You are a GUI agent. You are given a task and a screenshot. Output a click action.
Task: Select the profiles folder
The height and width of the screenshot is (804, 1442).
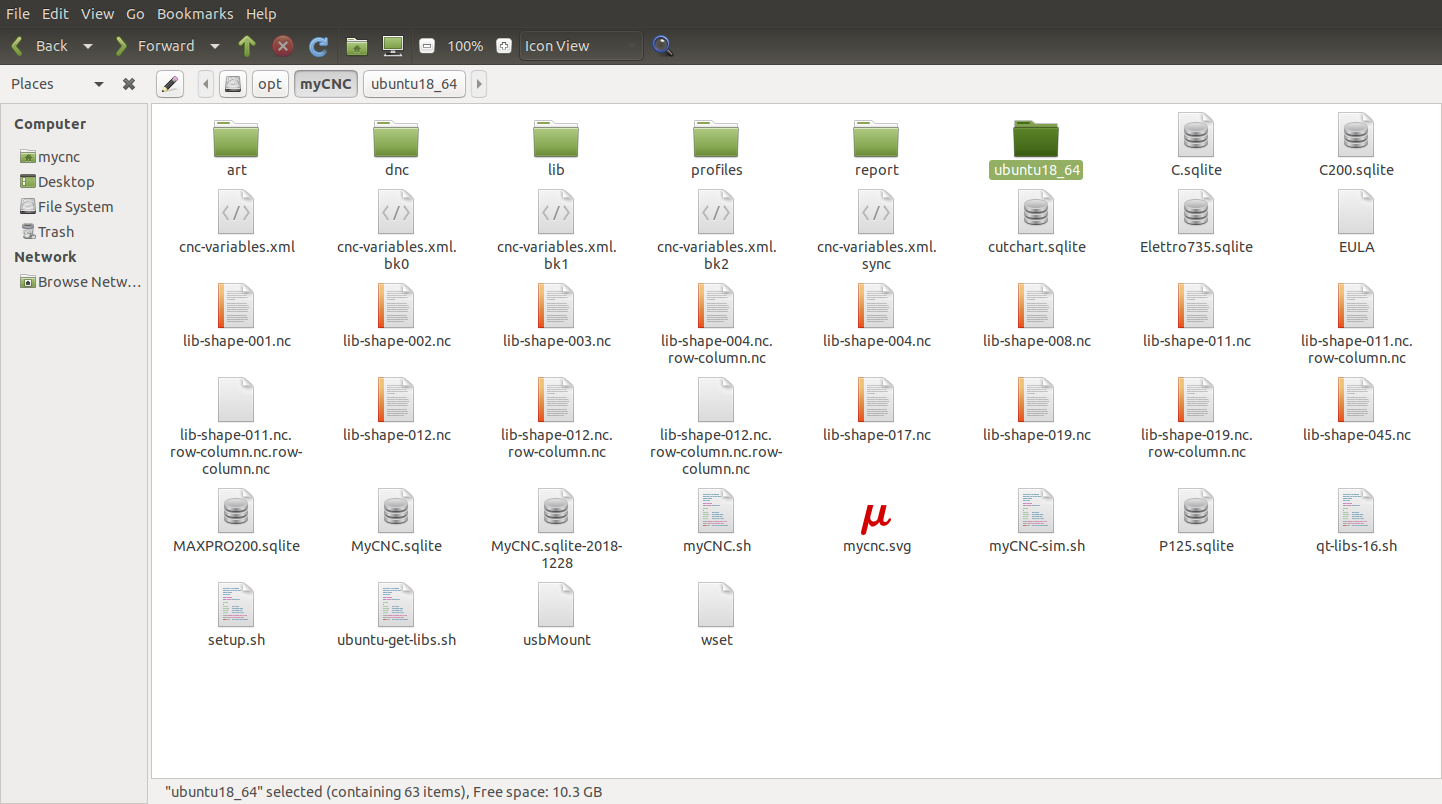[x=716, y=140]
